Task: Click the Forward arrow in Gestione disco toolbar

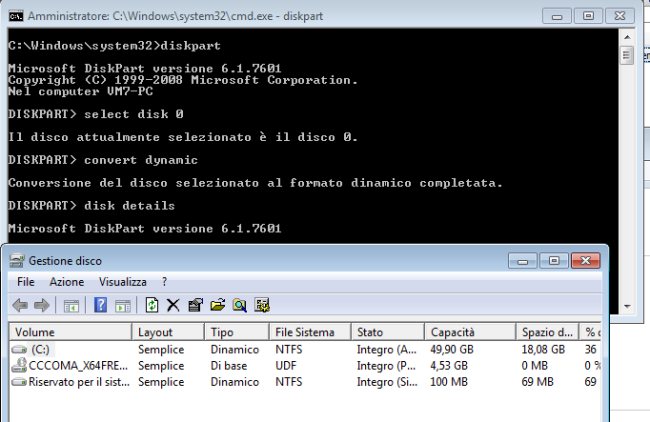Action: point(41,306)
